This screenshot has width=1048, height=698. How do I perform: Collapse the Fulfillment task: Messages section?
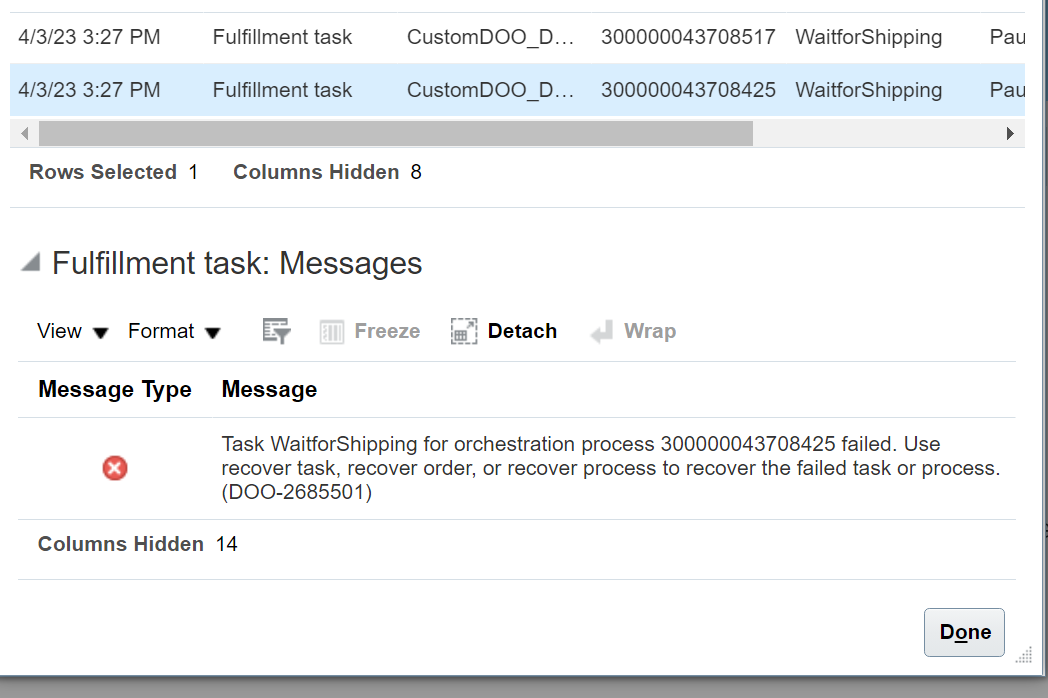click(31, 262)
